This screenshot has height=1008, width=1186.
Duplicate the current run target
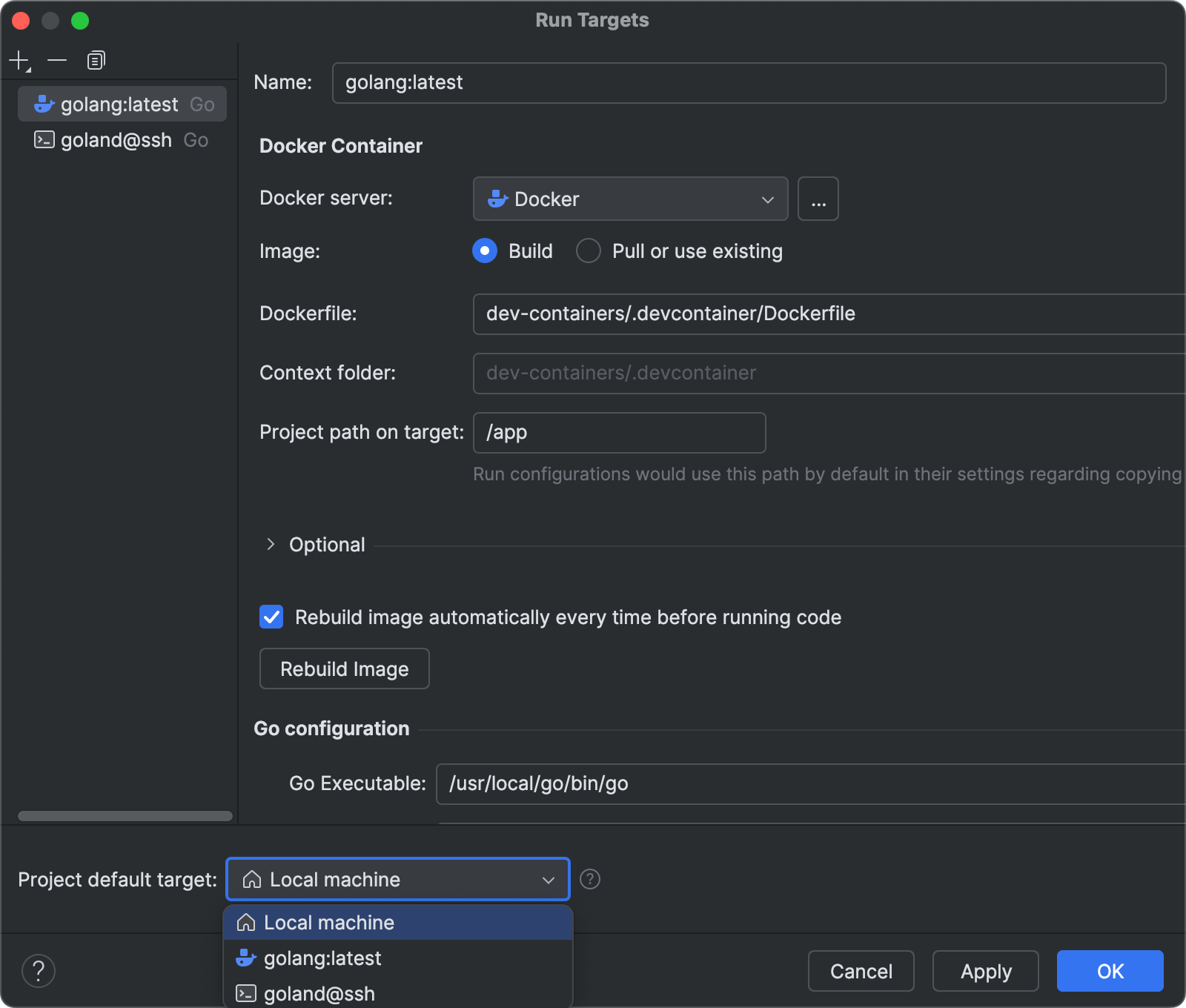coord(95,59)
